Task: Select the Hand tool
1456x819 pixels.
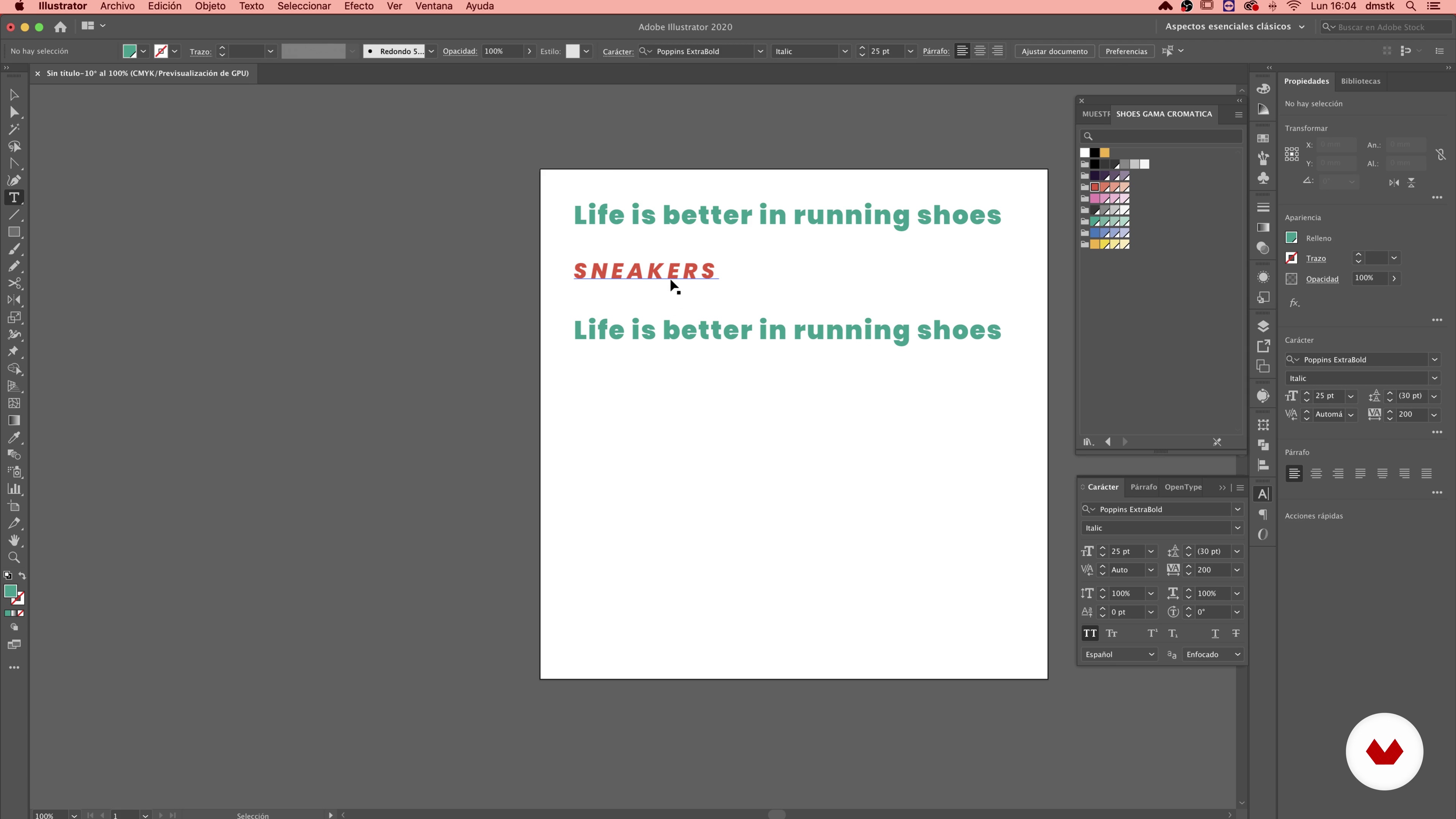Action: click(x=14, y=540)
